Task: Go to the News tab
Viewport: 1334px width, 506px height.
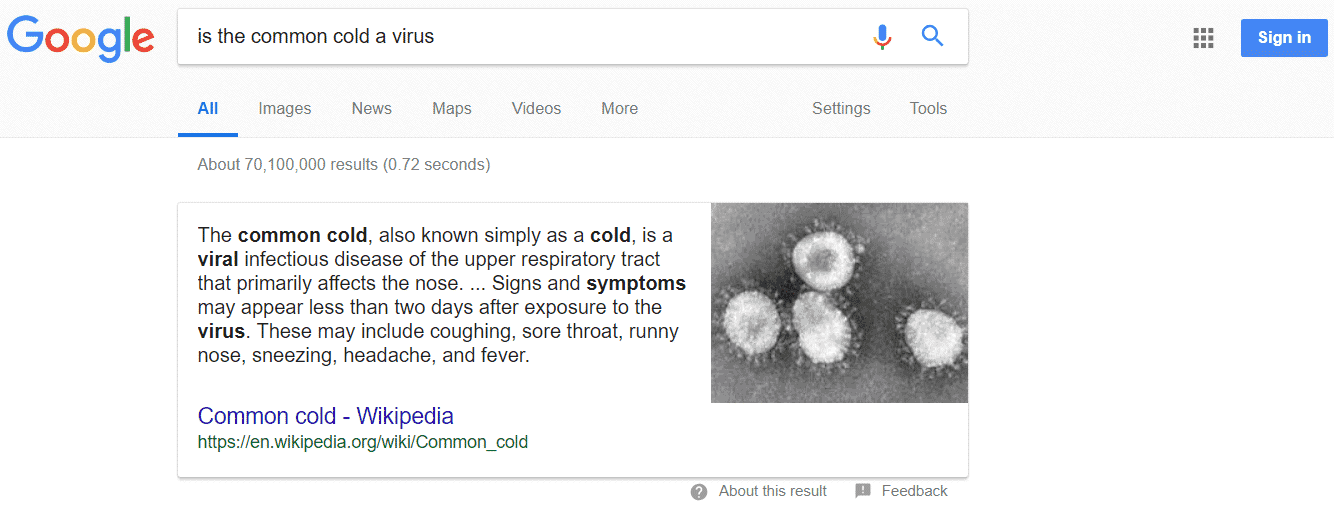Action: pyautogui.click(x=371, y=108)
